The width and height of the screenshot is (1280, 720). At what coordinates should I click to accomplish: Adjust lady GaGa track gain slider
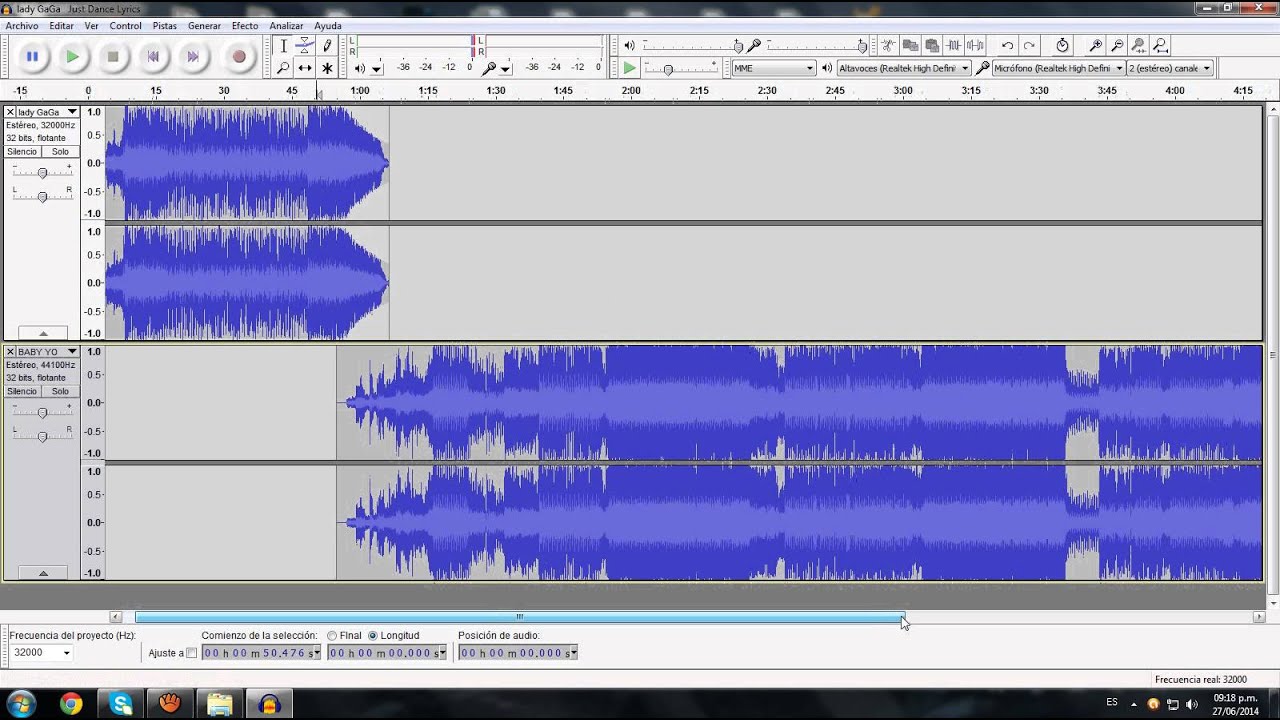(42, 173)
